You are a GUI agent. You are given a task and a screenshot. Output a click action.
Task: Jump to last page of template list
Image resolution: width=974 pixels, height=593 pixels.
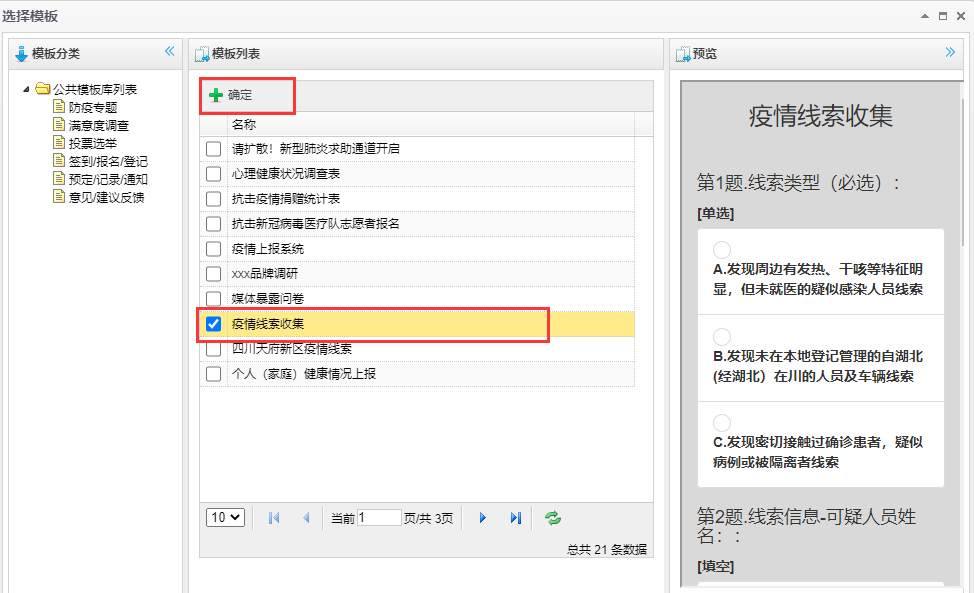516,518
